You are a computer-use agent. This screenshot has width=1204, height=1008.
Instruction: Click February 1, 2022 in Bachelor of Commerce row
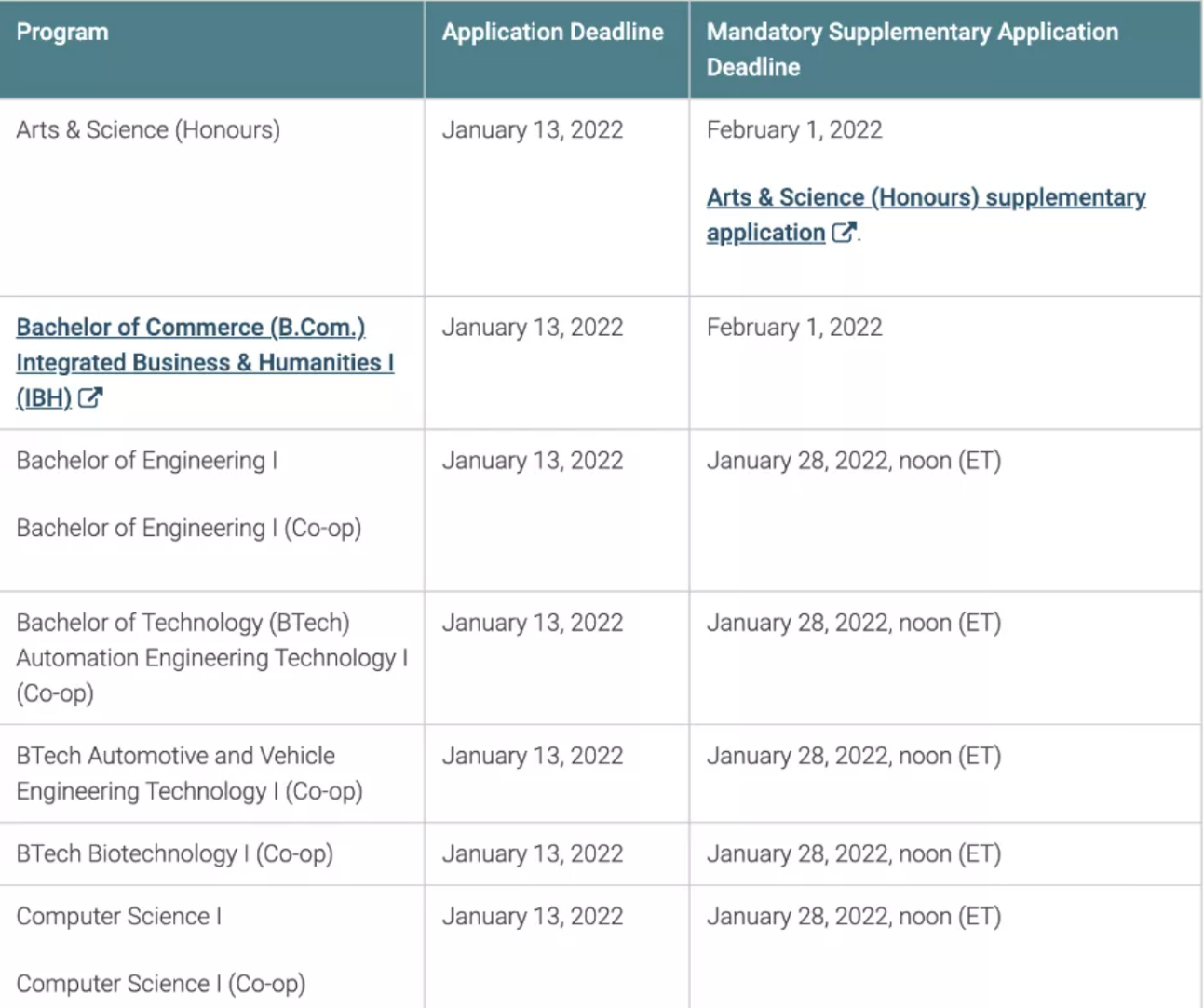pyautogui.click(x=793, y=328)
